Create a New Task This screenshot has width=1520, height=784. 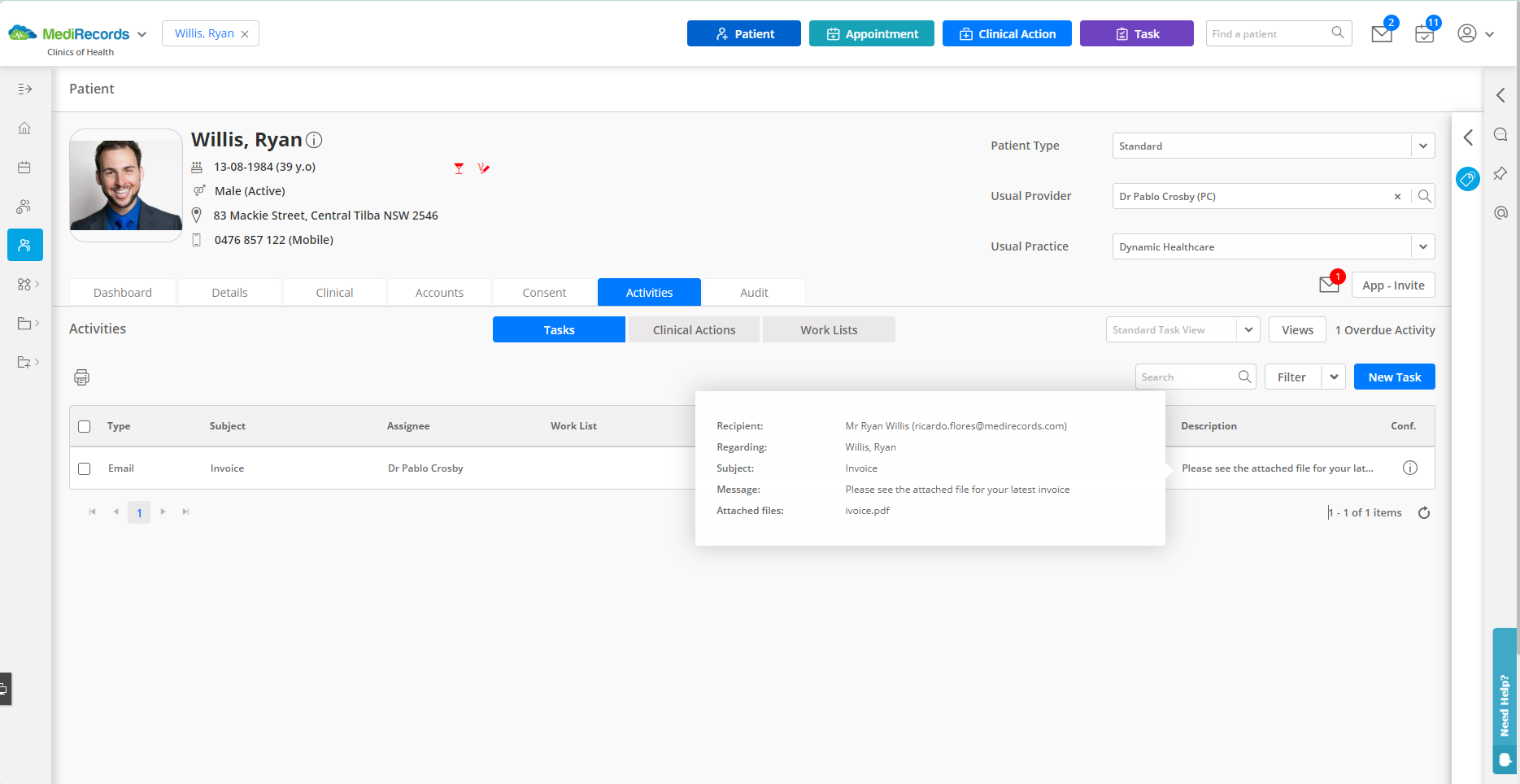click(x=1395, y=377)
